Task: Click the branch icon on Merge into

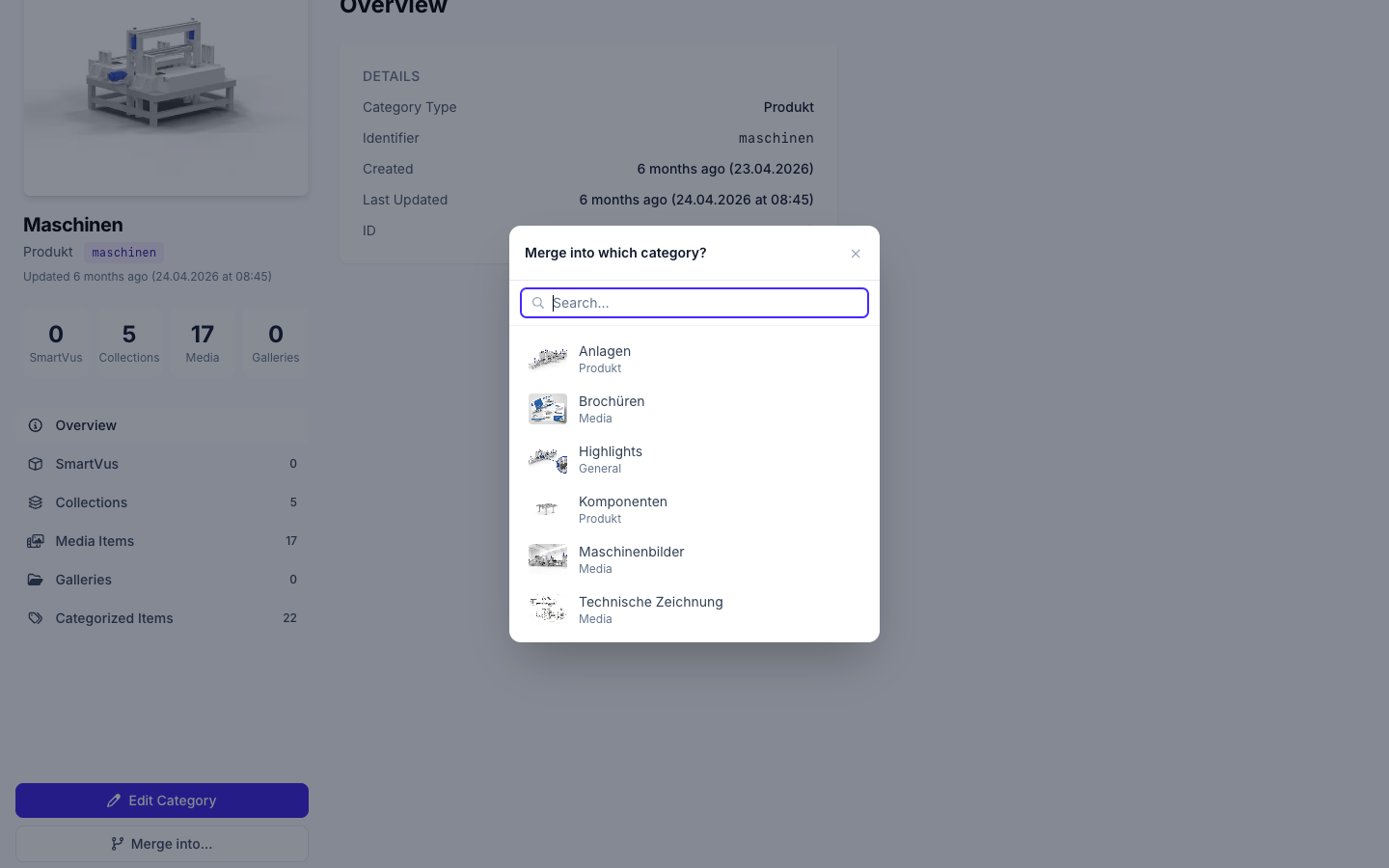Action: click(x=117, y=844)
